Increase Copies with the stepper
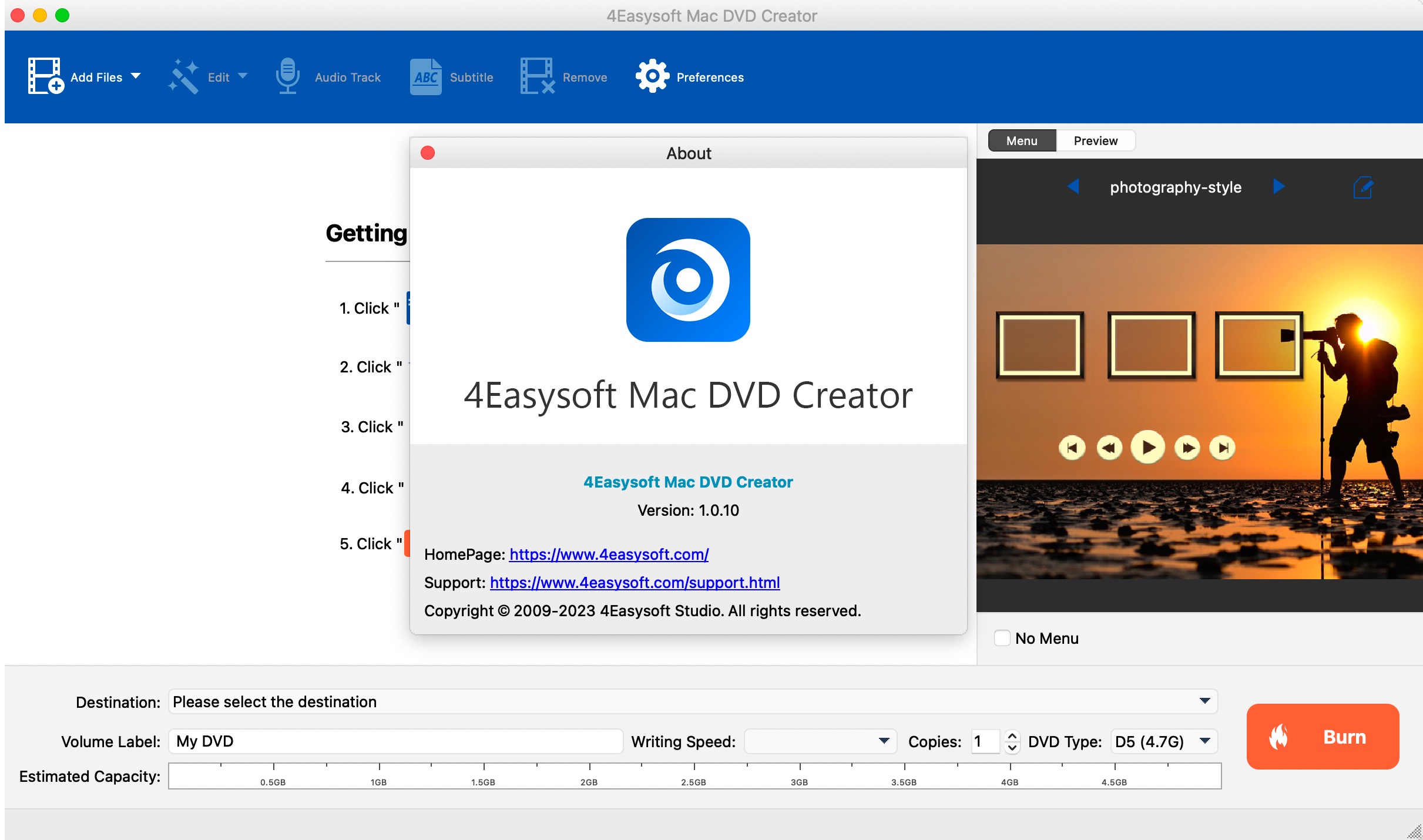This screenshot has width=1423, height=840. [1012, 736]
